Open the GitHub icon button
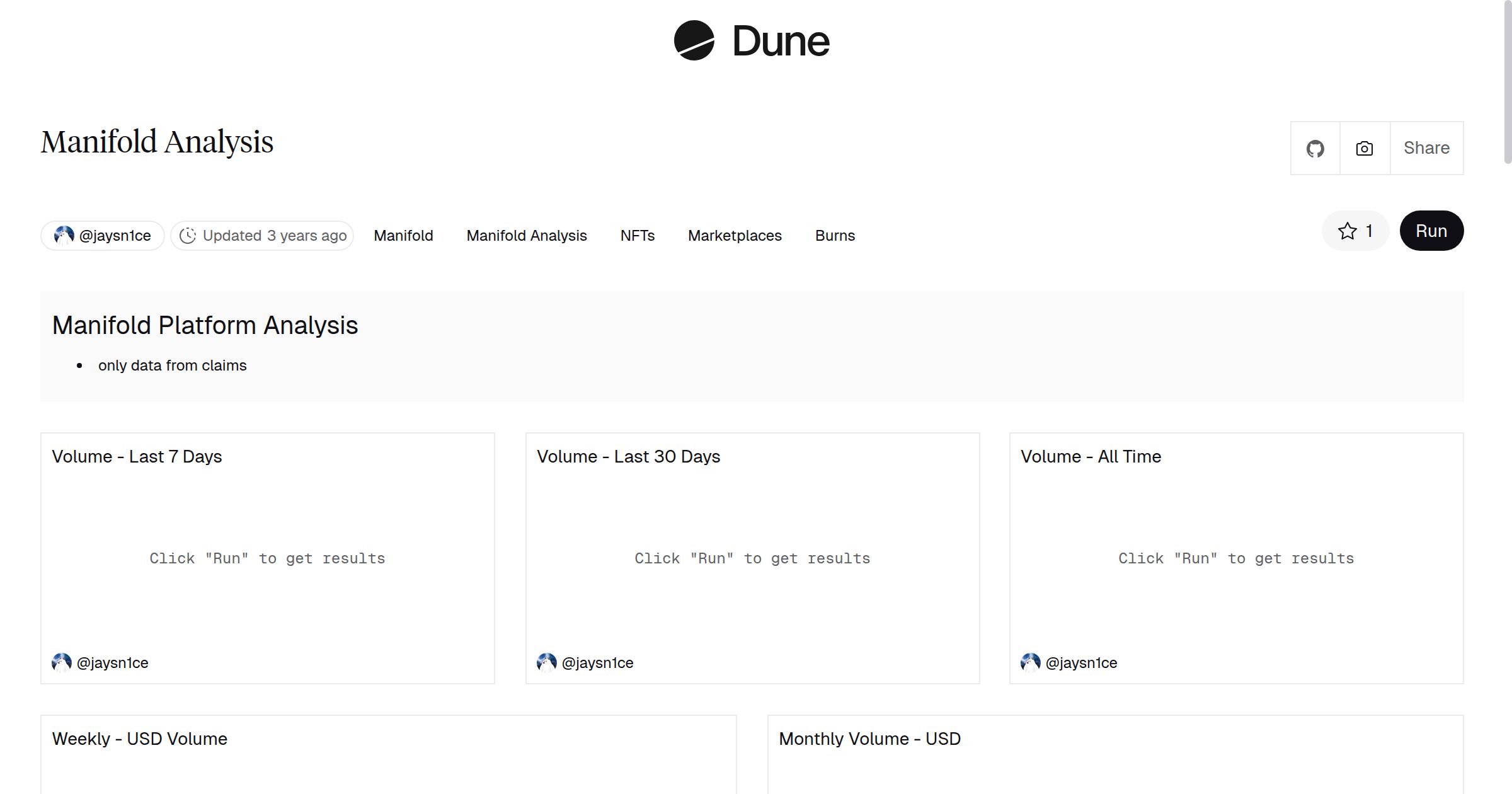 click(1315, 149)
